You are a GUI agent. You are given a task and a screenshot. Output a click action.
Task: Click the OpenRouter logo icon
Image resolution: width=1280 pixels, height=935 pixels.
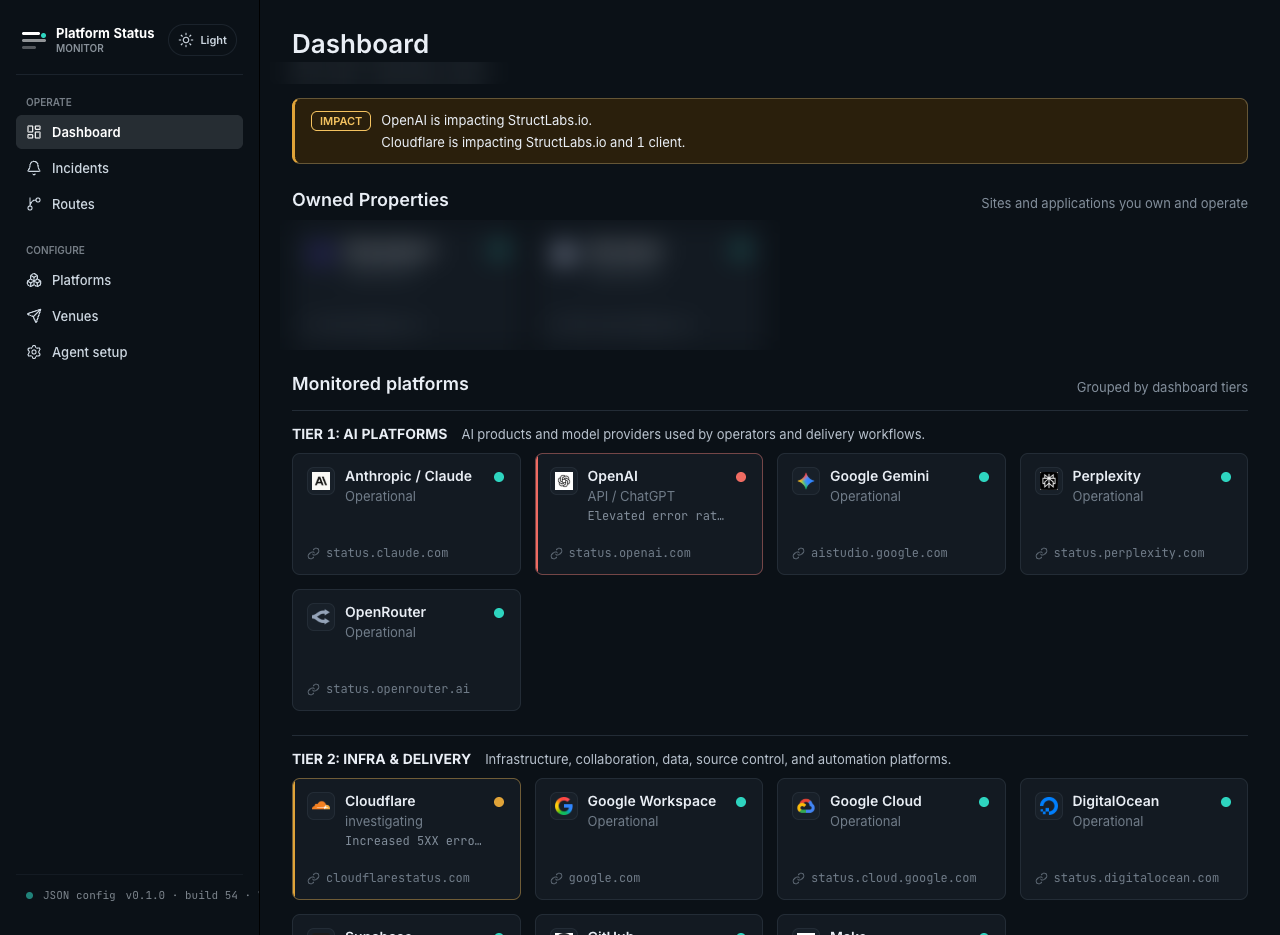[x=321, y=617]
